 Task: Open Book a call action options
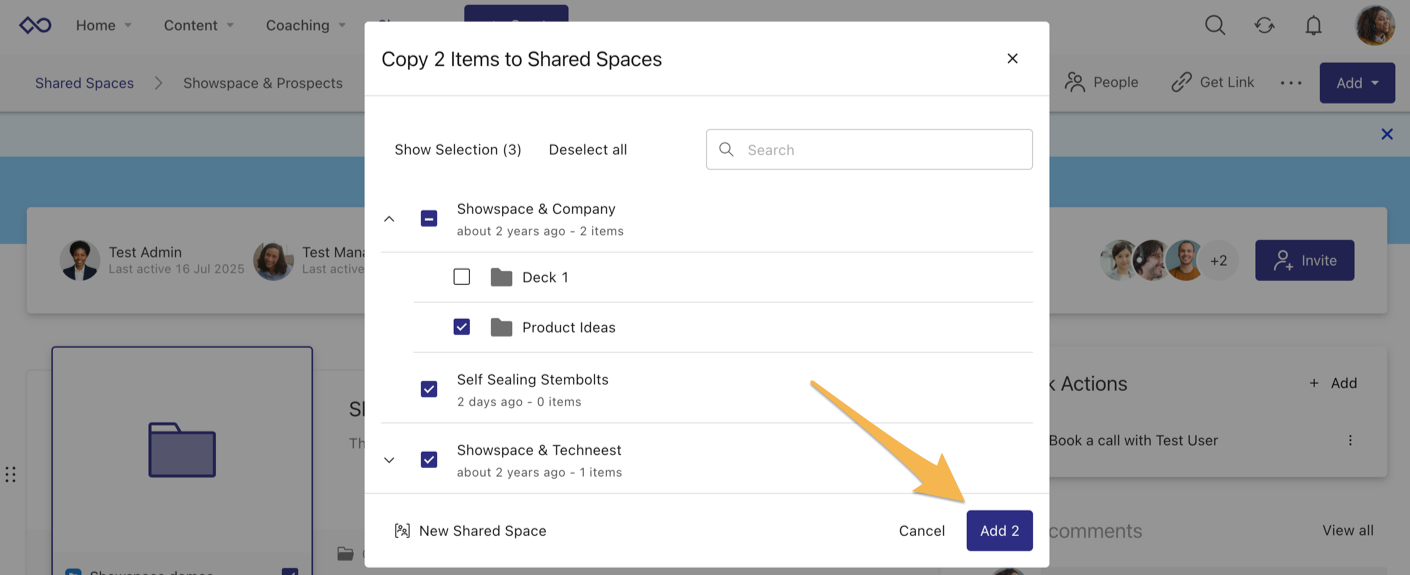point(1350,440)
